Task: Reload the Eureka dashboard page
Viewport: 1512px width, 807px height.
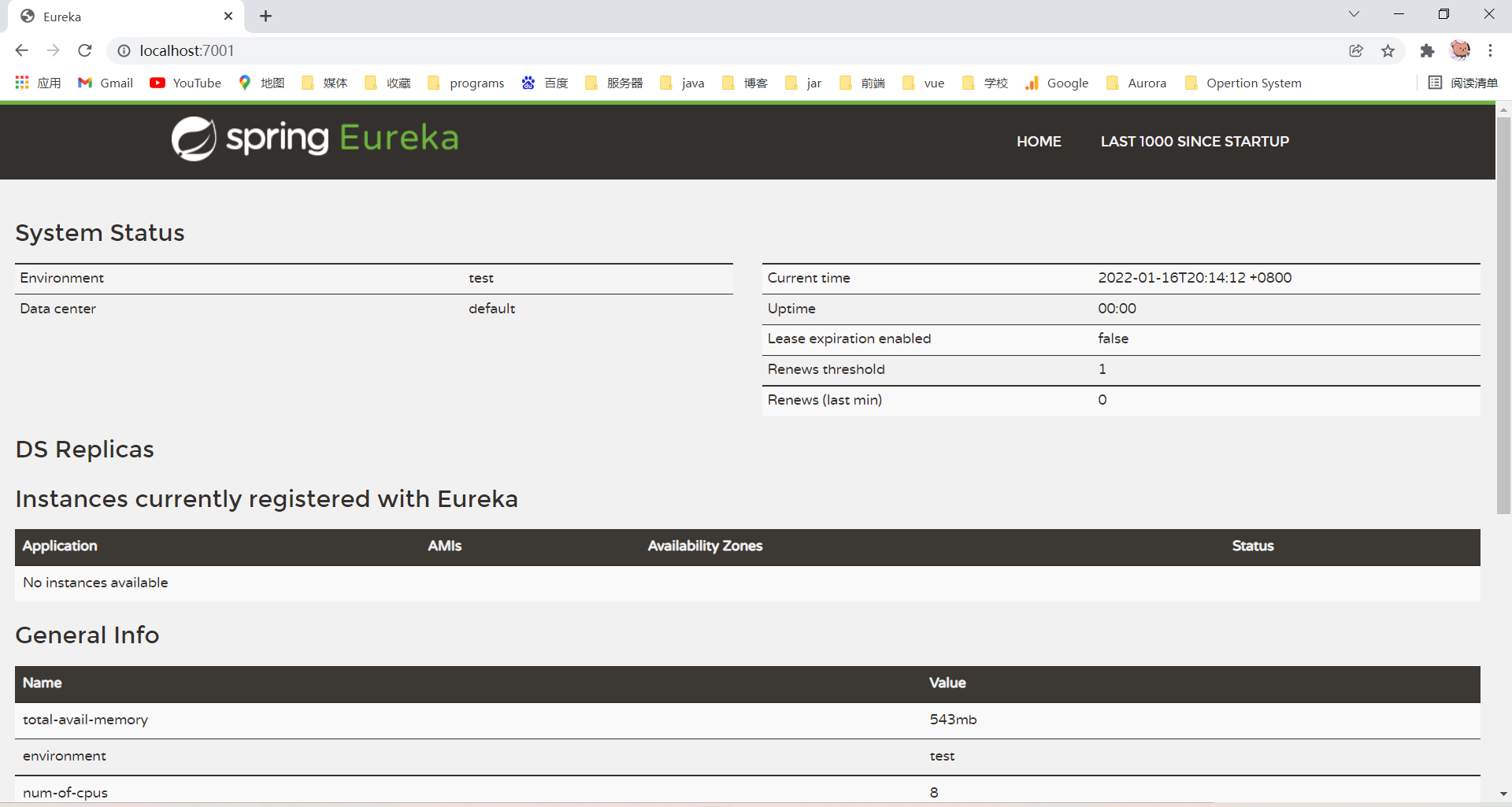Action: (x=84, y=50)
